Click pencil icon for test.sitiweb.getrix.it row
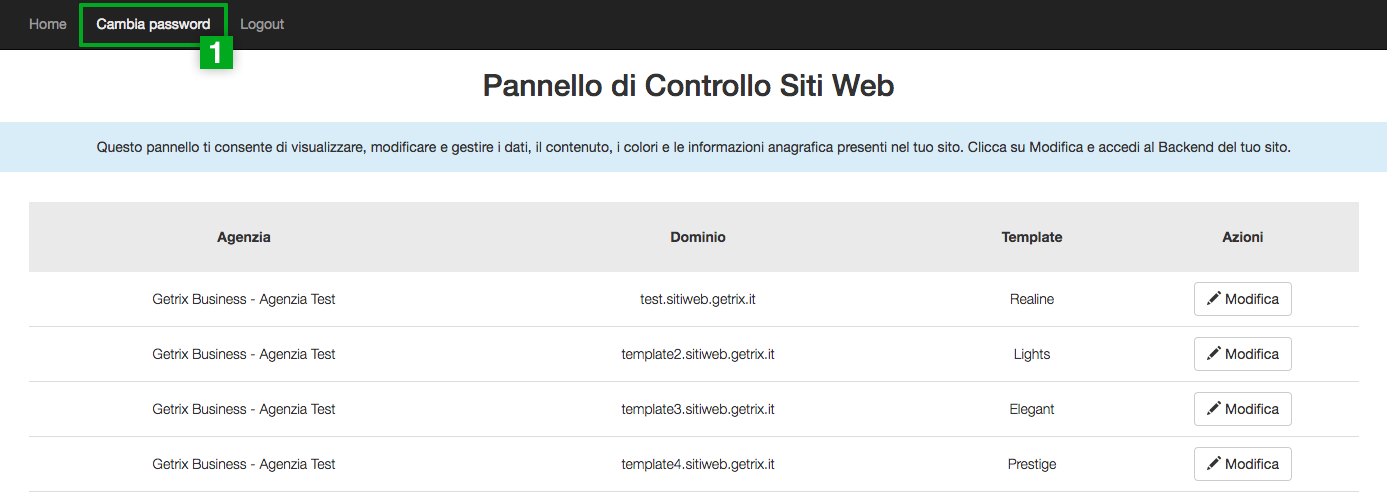Image resolution: width=1387 pixels, height=500 pixels. (x=1214, y=298)
